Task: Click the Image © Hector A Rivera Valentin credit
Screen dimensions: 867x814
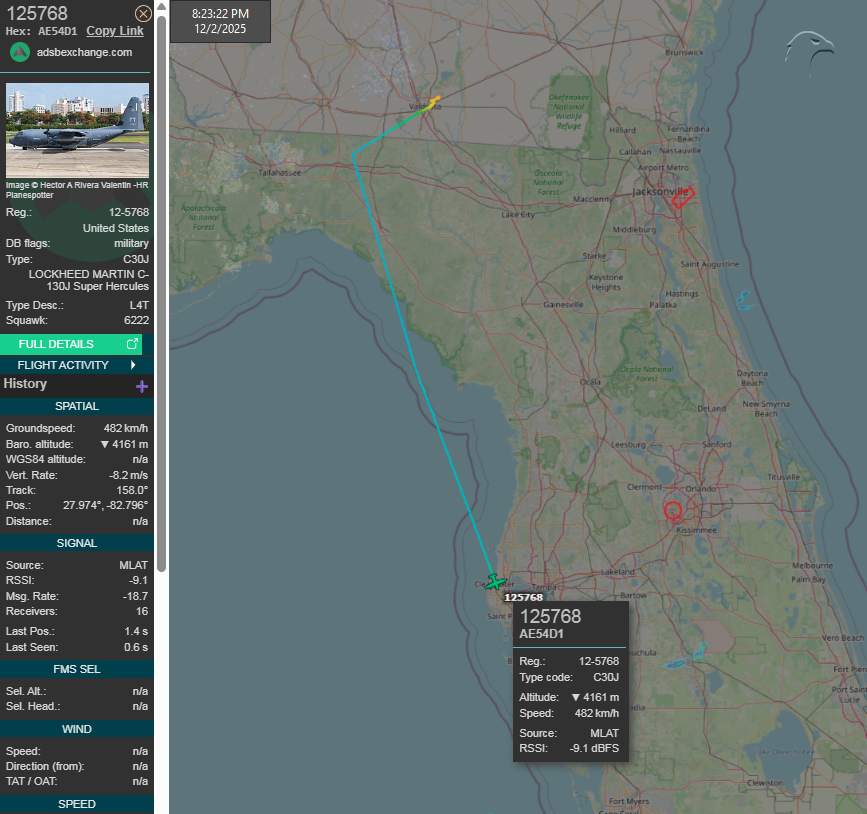Action: pos(77,190)
